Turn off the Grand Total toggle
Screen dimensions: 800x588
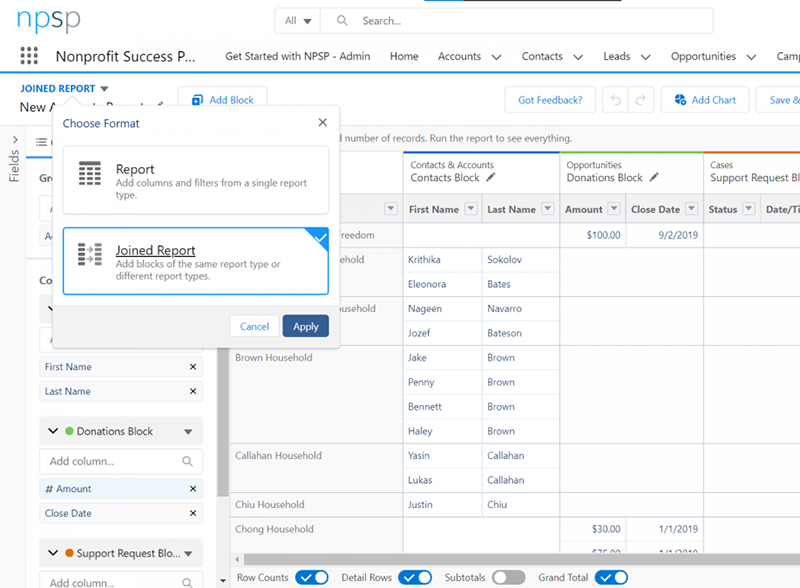(x=613, y=577)
